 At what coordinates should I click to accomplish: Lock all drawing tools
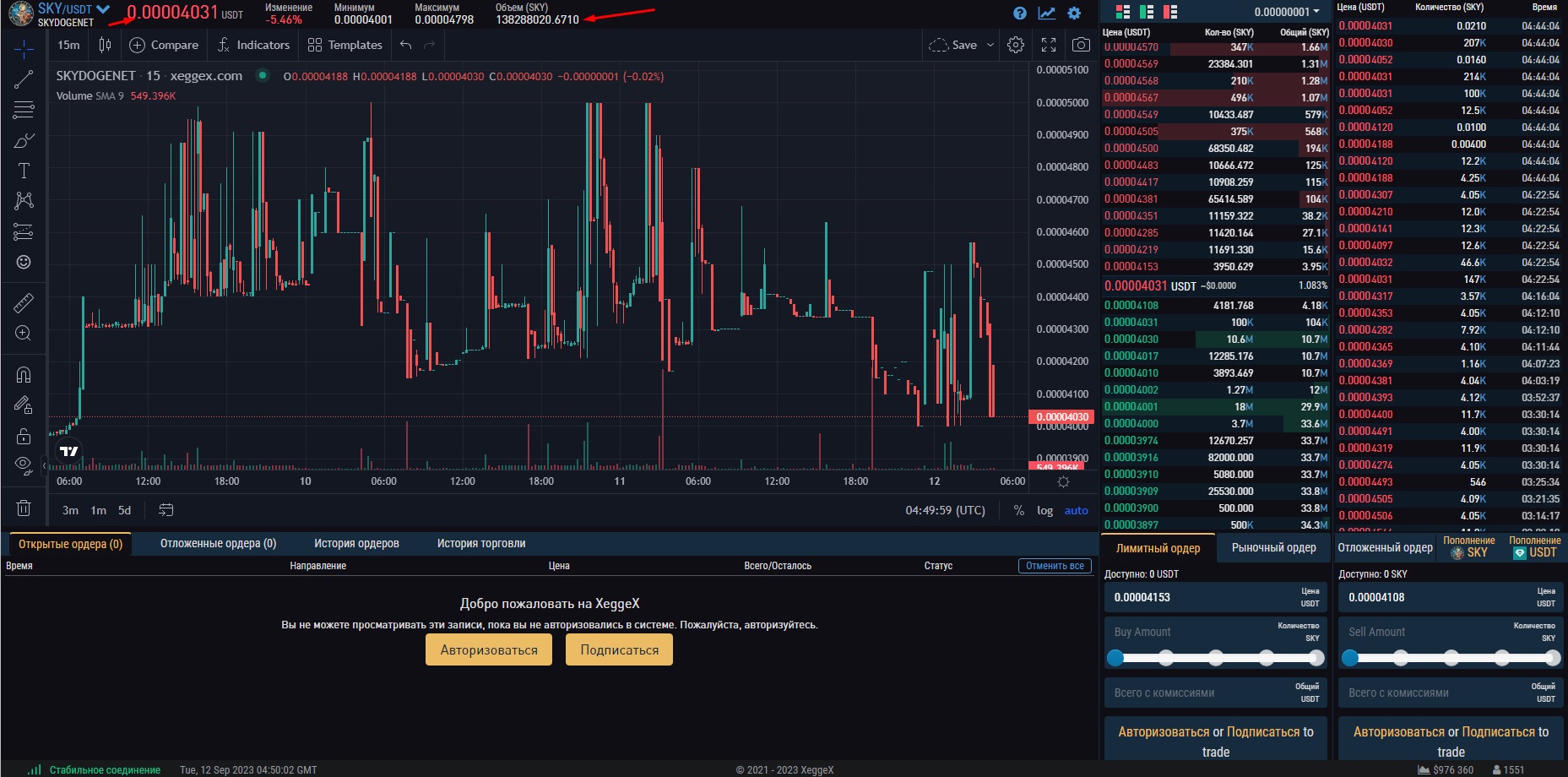click(x=24, y=435)
